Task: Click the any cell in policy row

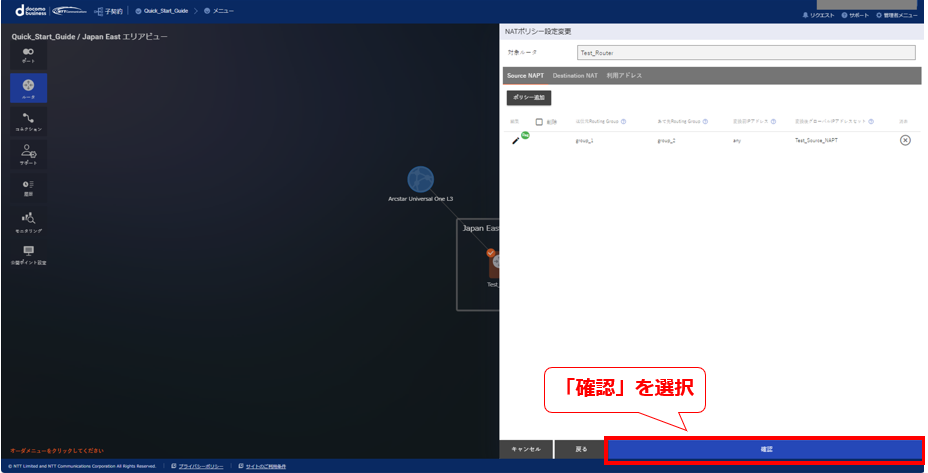Action: [x=737, y=141]
